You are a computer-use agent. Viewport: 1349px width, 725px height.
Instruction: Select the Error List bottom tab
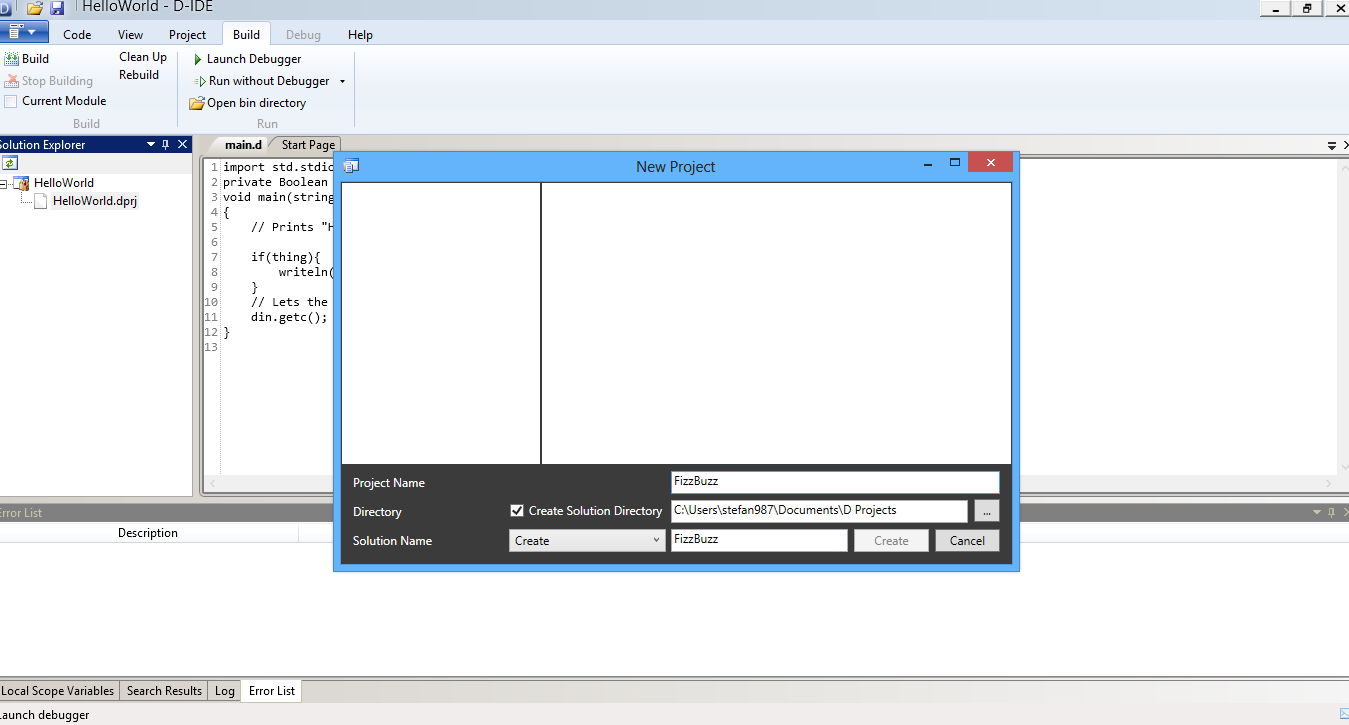click(x=272, y=691)
